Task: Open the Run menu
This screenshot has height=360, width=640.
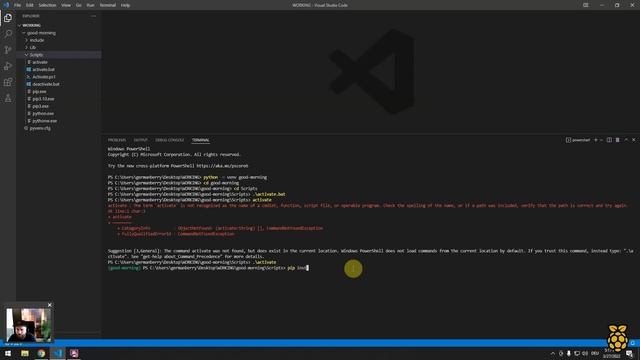Action: [90, 5]
